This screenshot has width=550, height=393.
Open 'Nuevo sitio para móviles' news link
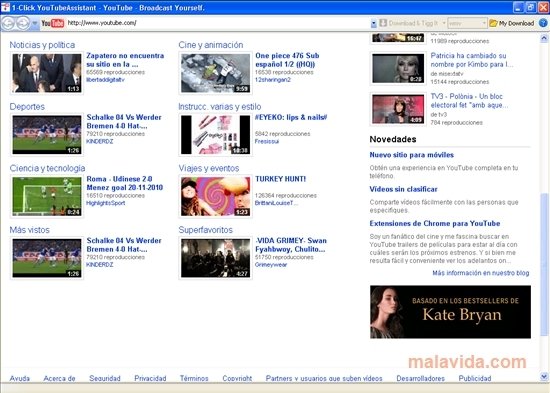[411, 155]
